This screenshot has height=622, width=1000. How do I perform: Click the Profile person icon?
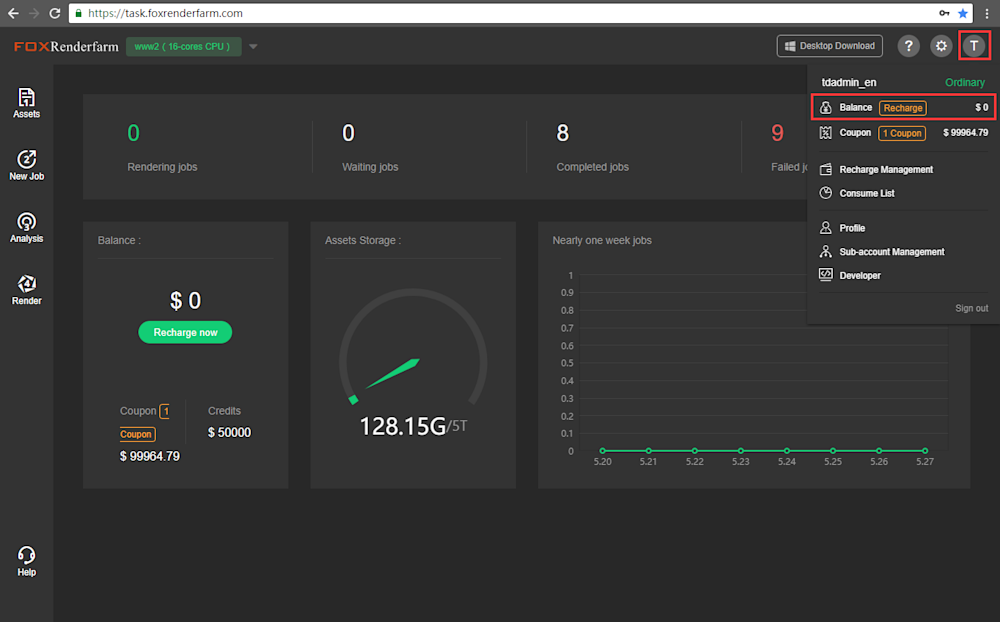coord(825,227)
